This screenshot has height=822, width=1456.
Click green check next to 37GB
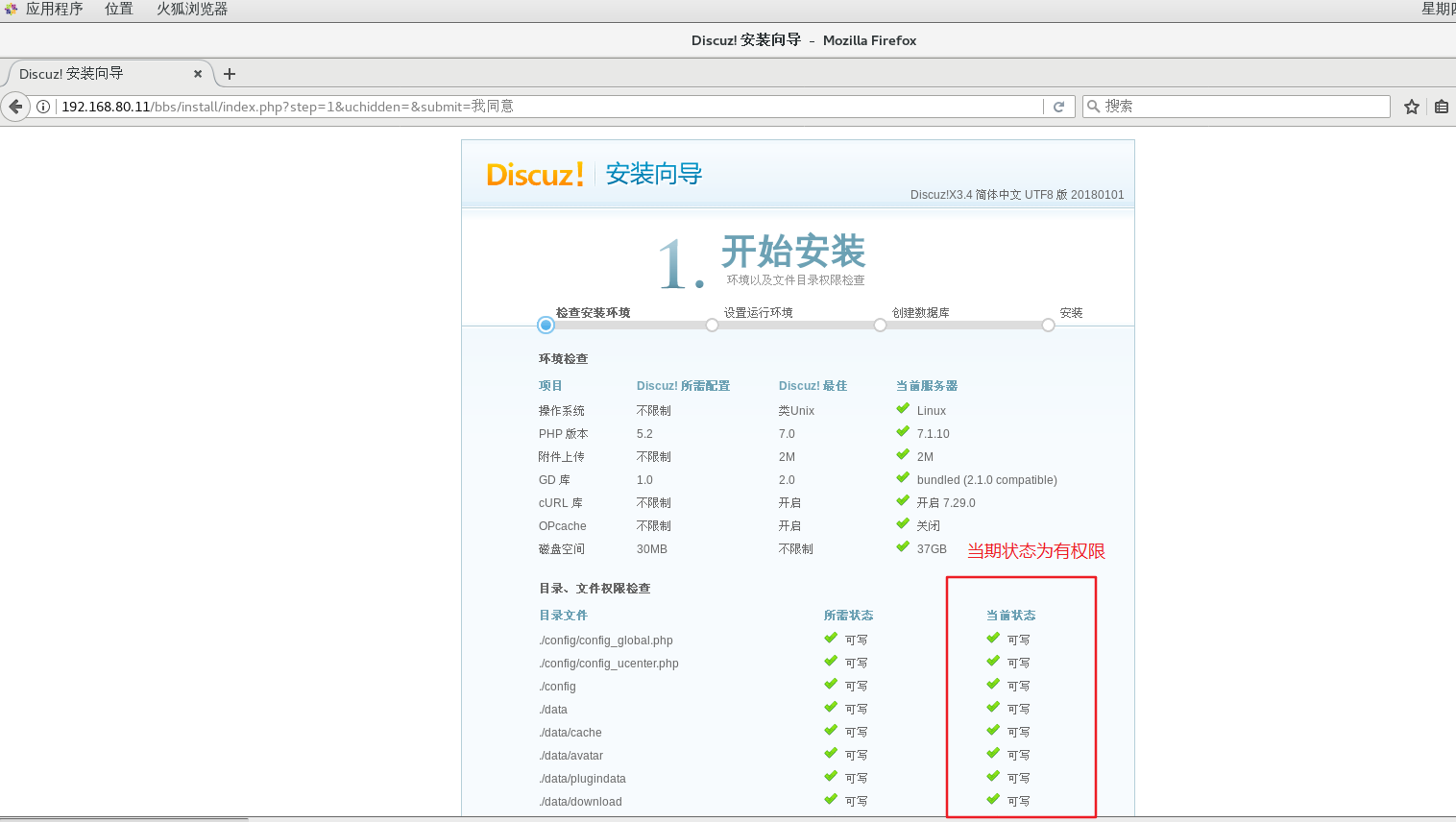903,547
